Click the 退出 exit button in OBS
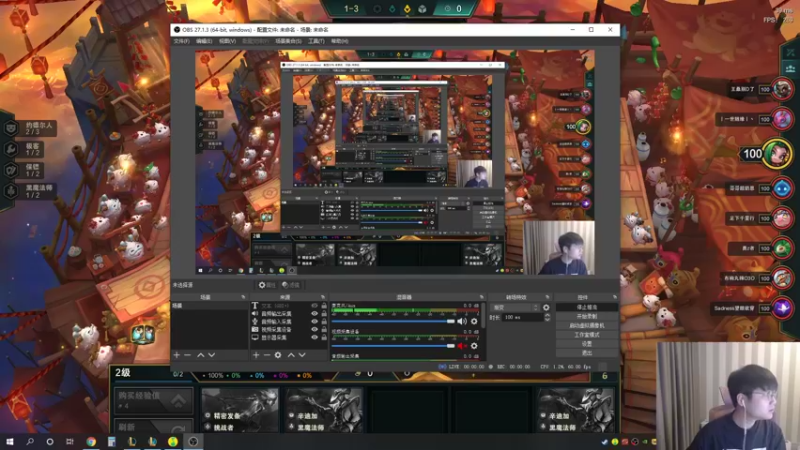Screen dimensions: 800x450 click(586, 353)
